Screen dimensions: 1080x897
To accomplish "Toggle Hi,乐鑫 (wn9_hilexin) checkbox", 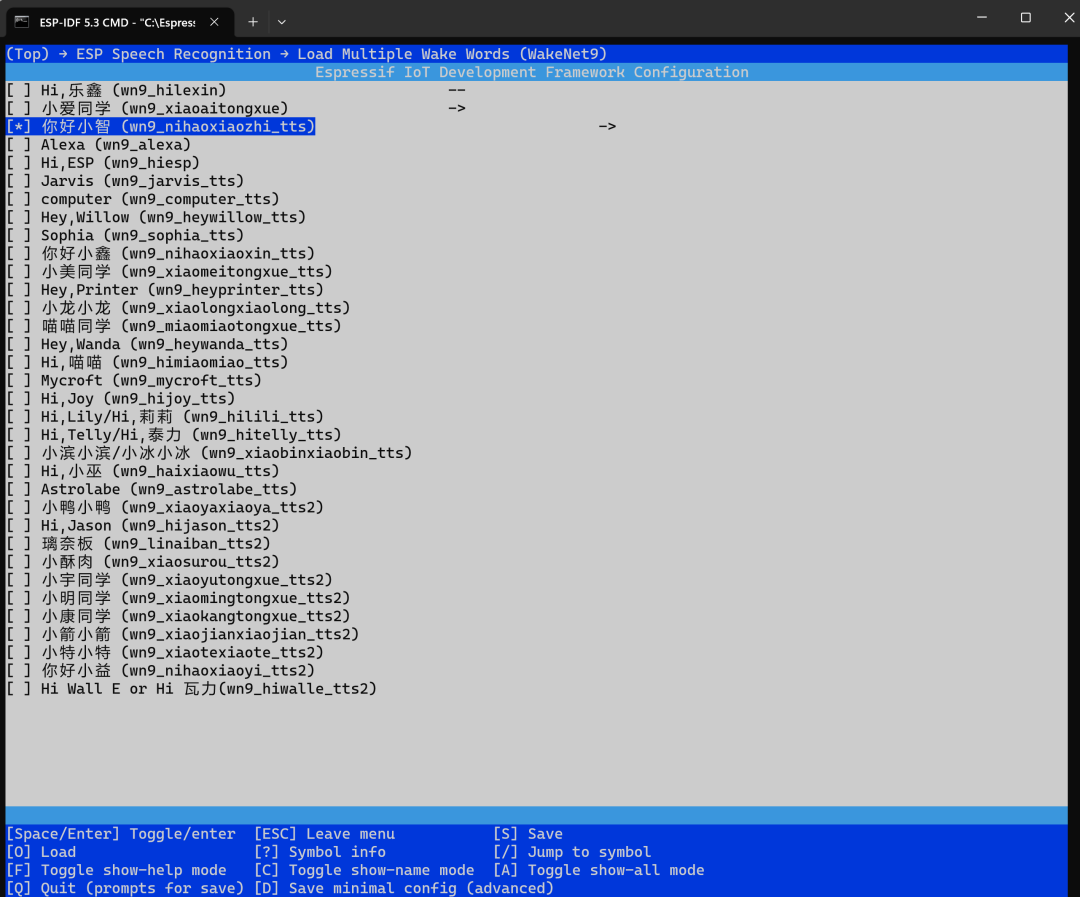I will pyautogui.click(x=19, y=90).
